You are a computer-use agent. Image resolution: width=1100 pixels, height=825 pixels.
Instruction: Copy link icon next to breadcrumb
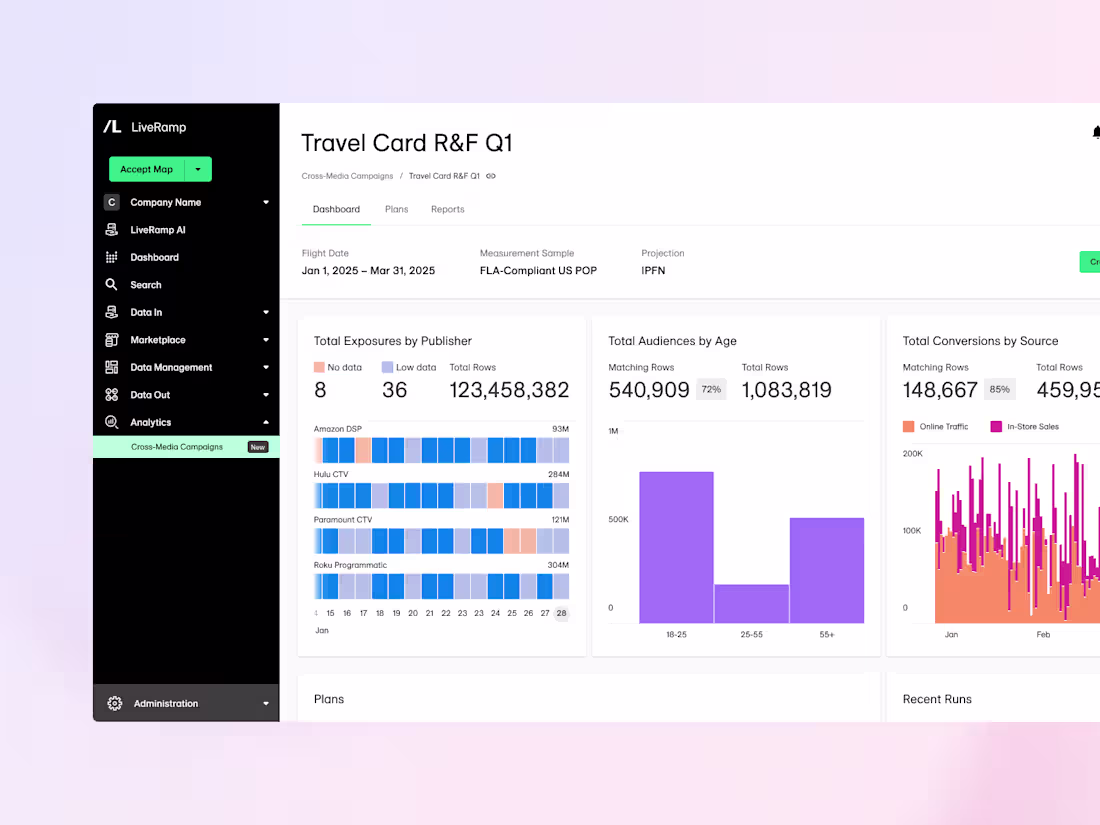[491, 176]
